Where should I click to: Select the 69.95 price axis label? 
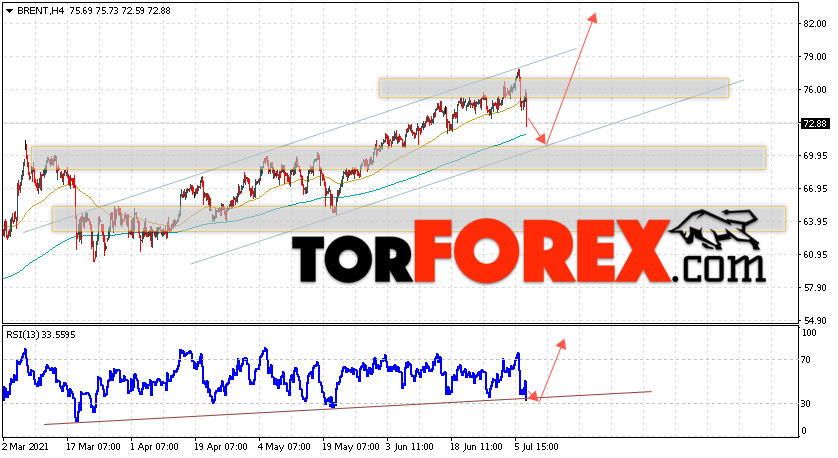(814, 156)
